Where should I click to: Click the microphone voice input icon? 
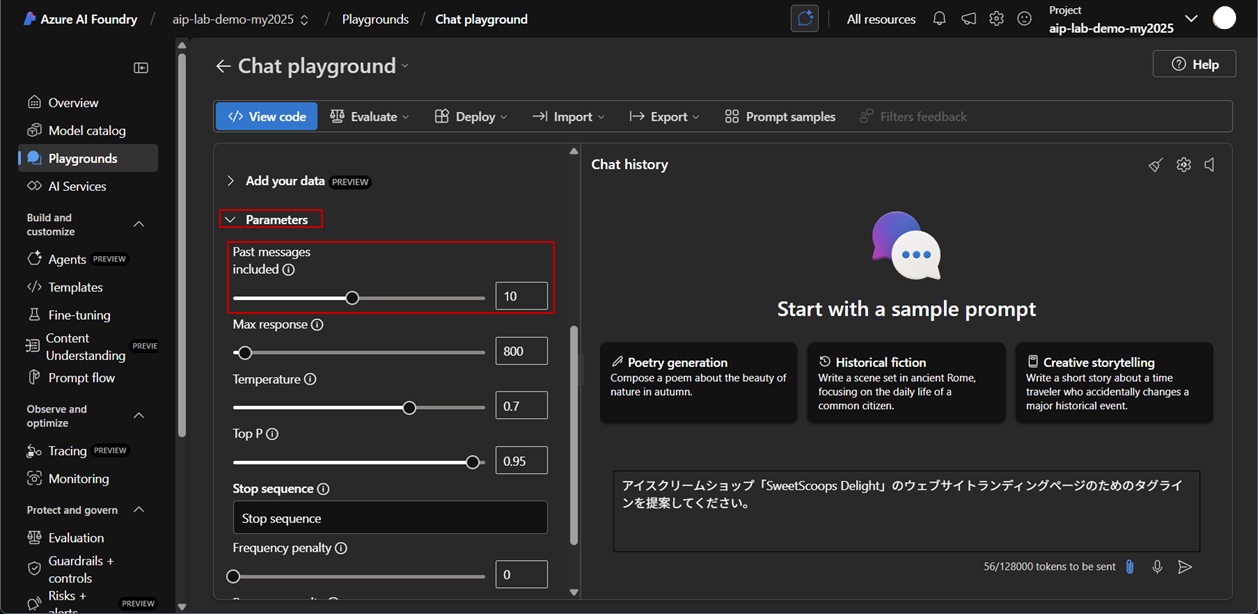click(1157, 567)
